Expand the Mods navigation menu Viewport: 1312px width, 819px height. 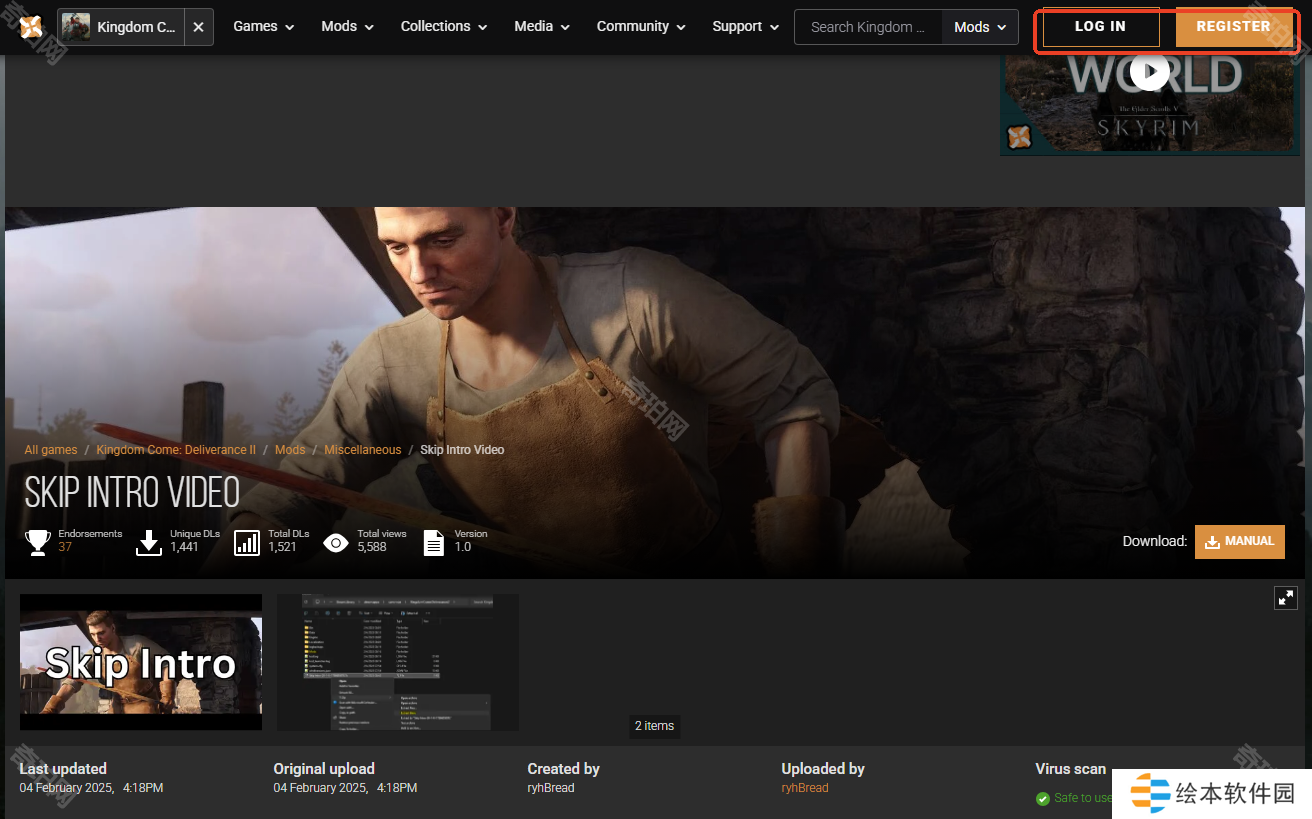coord(347,27)
